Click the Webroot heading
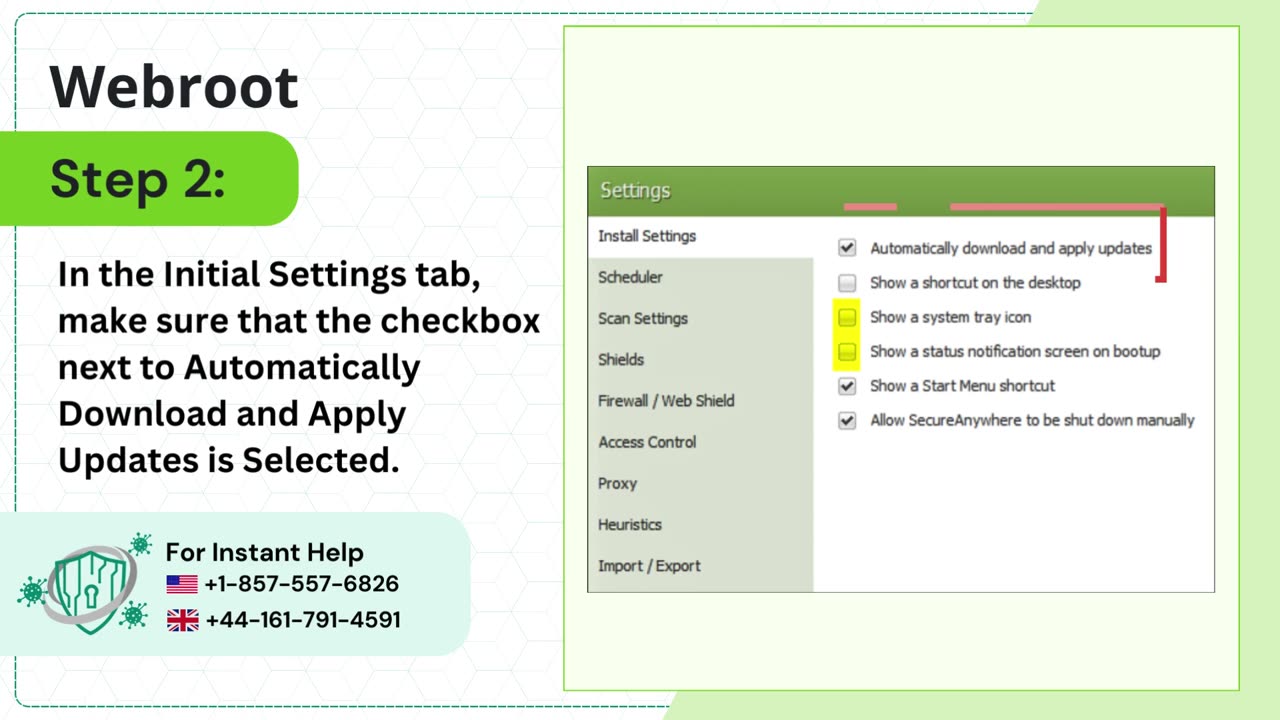Image resolution: width=1280 pixels, height=720 pixels. (174, 87)
